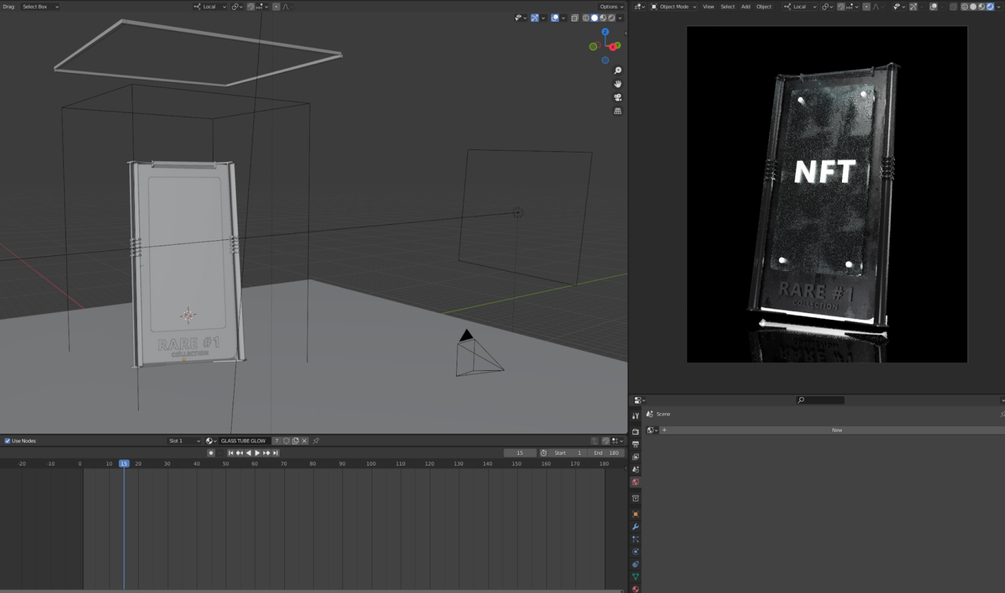Screen dimensions: 1005x593
Task: Switch left viewport to material preview shading
Action: (602, 18)
